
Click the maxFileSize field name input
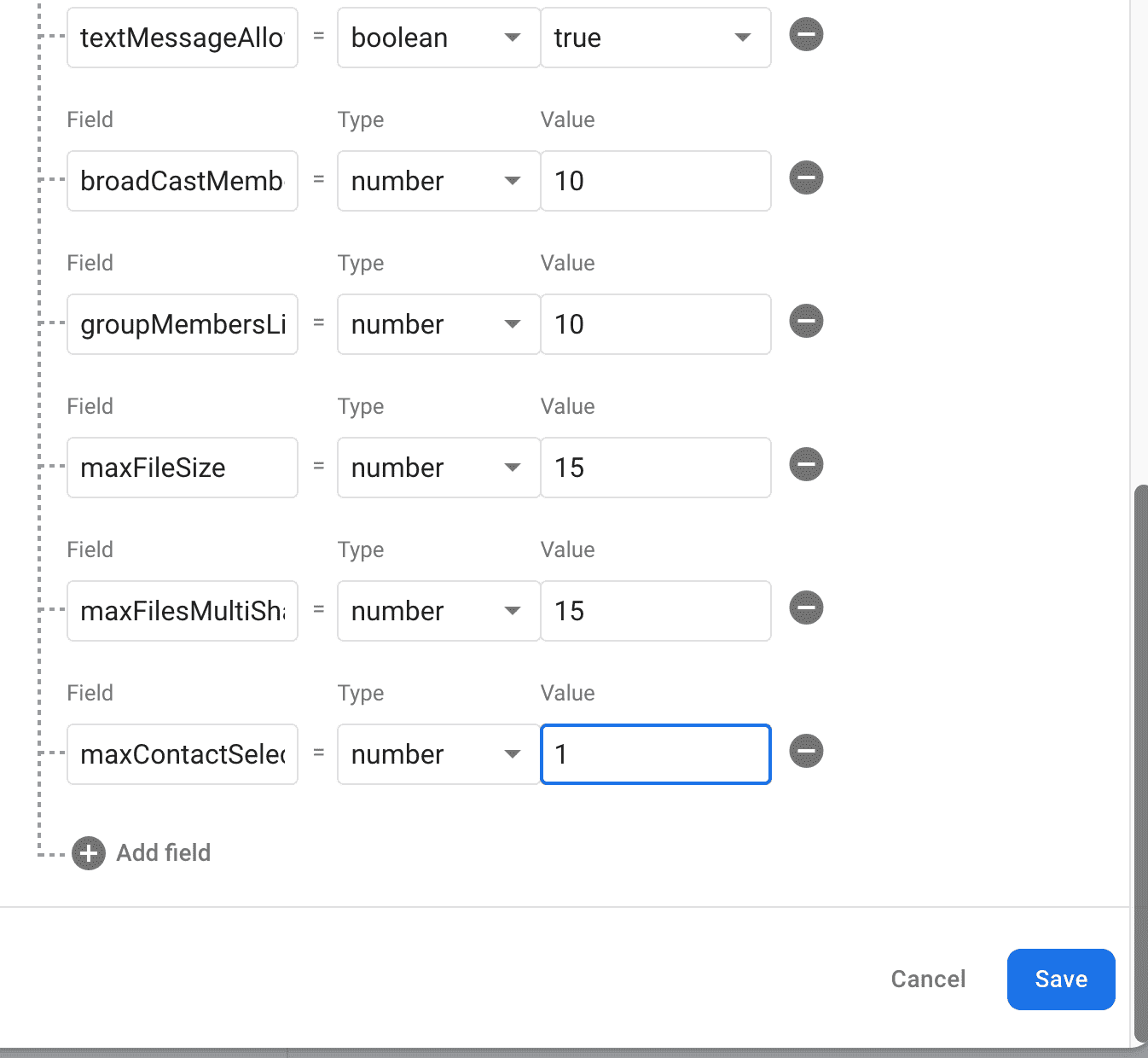[182, 468]
